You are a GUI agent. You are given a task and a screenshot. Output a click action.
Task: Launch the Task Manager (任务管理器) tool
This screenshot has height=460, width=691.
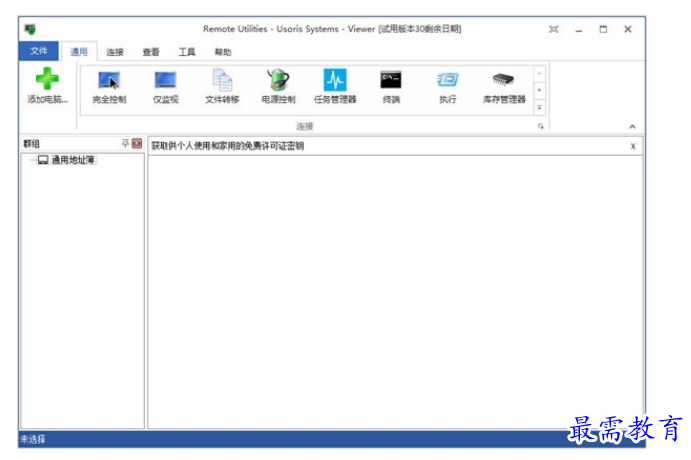pos(335,87)
